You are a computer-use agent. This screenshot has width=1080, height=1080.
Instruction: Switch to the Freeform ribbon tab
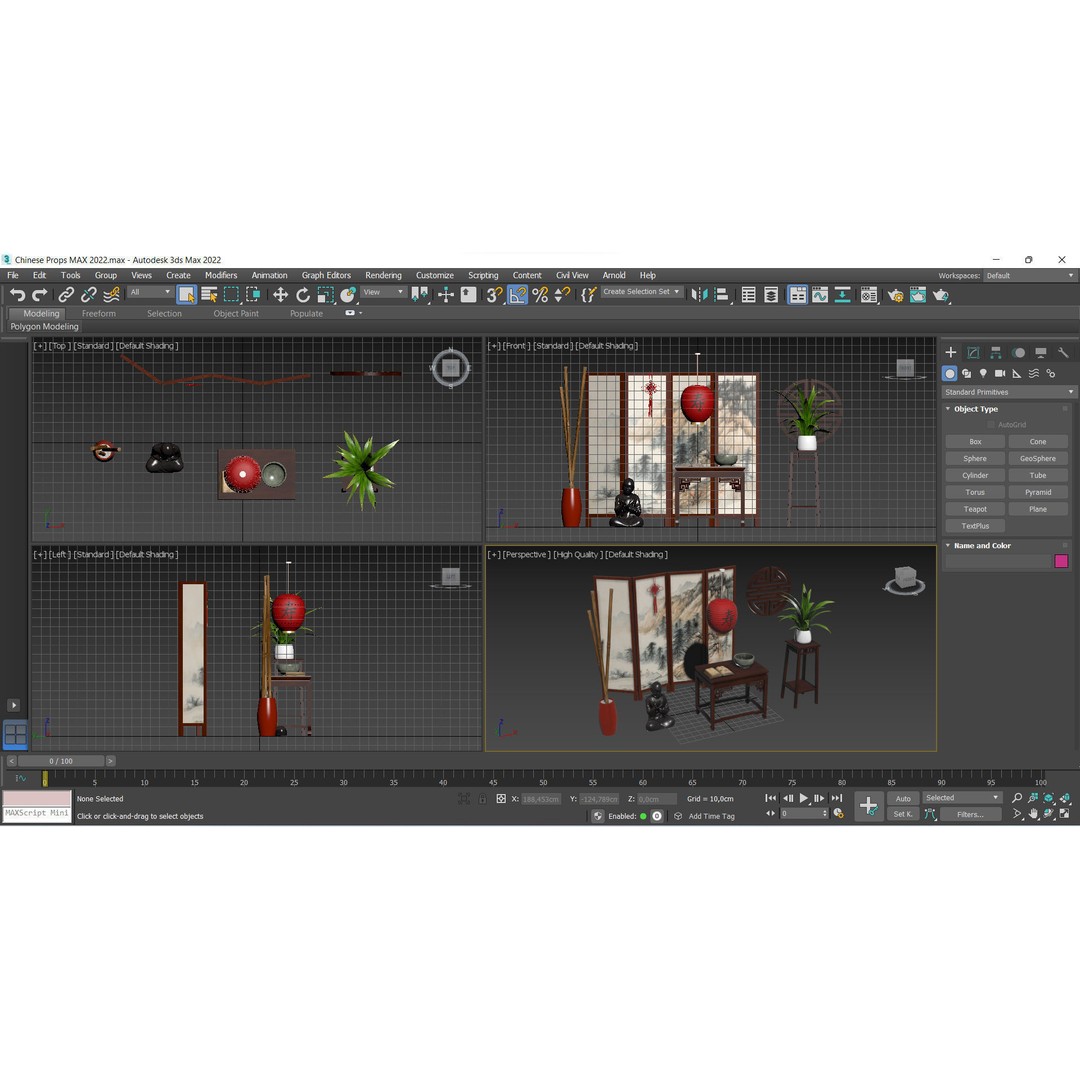pyautogui.click(x=98, y=313)
